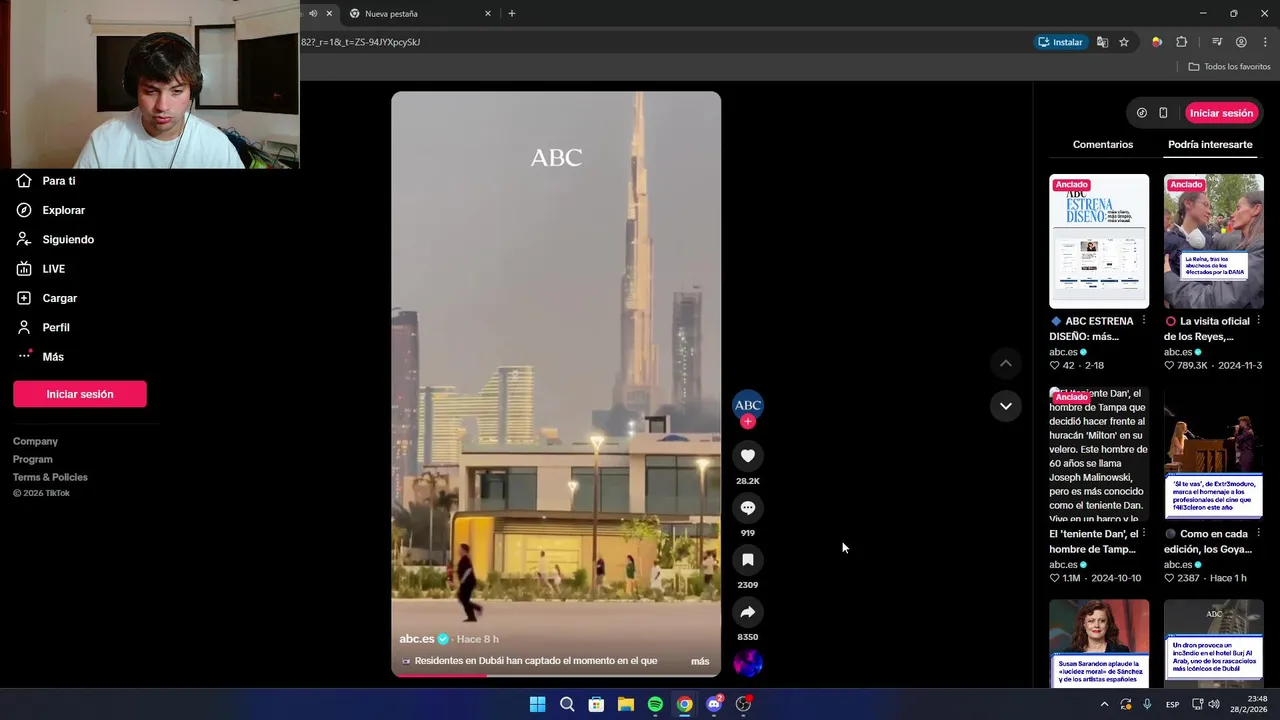Open options for La visita oficial video
Screen dimensions: 1280x720
pos(1258,321)
